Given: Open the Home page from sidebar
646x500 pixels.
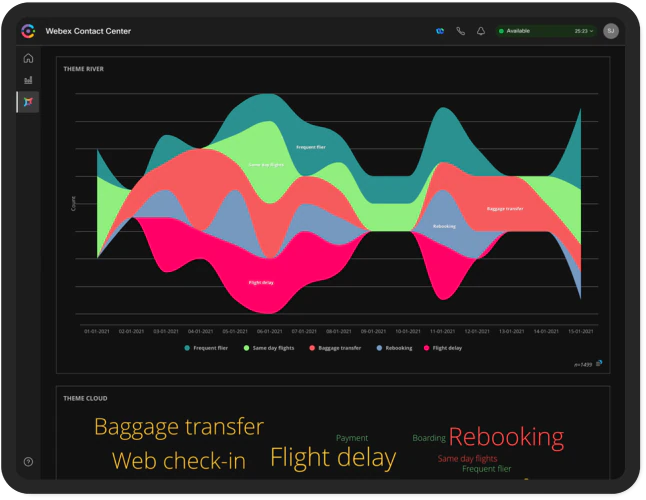Looking at the screenshot, I should [x=28, y=58].
